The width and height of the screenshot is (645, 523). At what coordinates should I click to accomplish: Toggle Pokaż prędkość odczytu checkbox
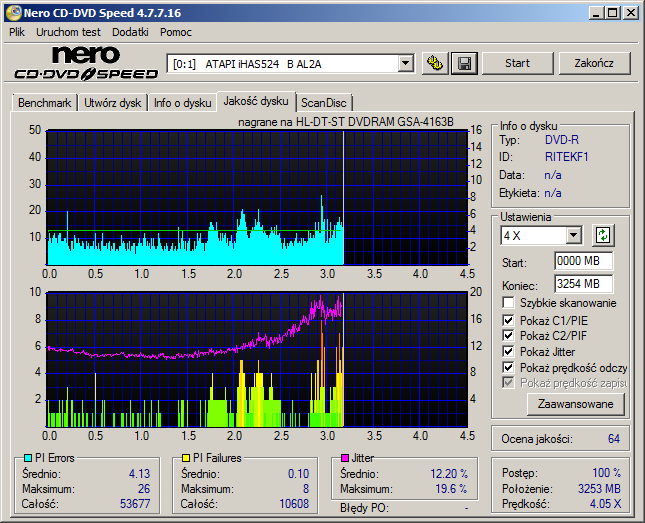tap(508, 367)
